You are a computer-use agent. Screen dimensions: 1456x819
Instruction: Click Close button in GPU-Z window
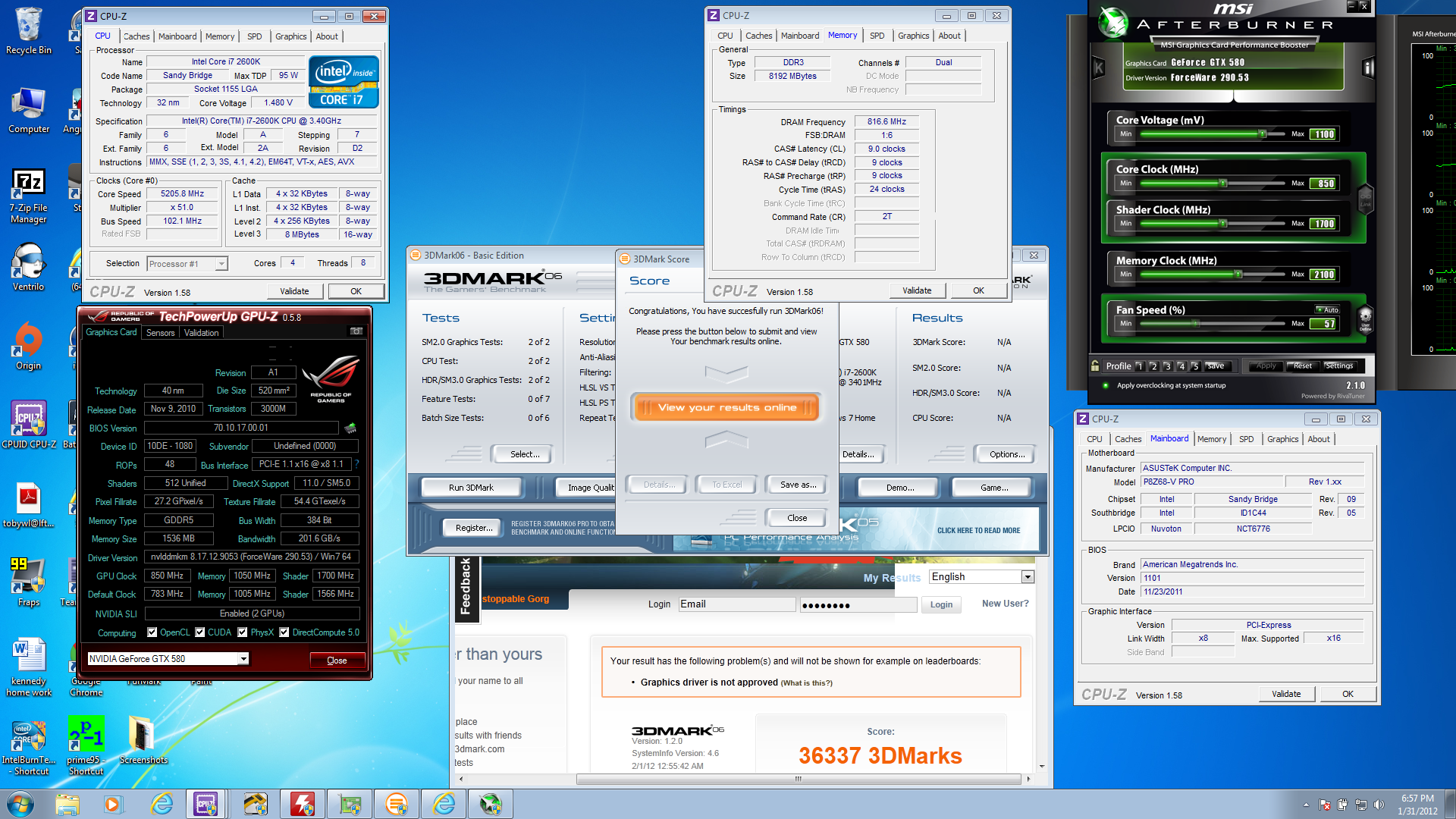point(337,661)
